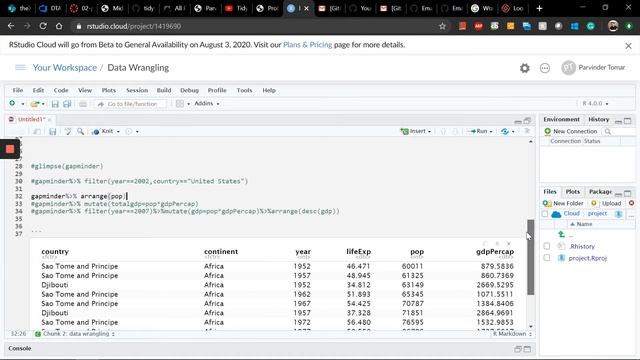Open the workspace panes grid icon
The image size is (640, 360).
[180, 104]
